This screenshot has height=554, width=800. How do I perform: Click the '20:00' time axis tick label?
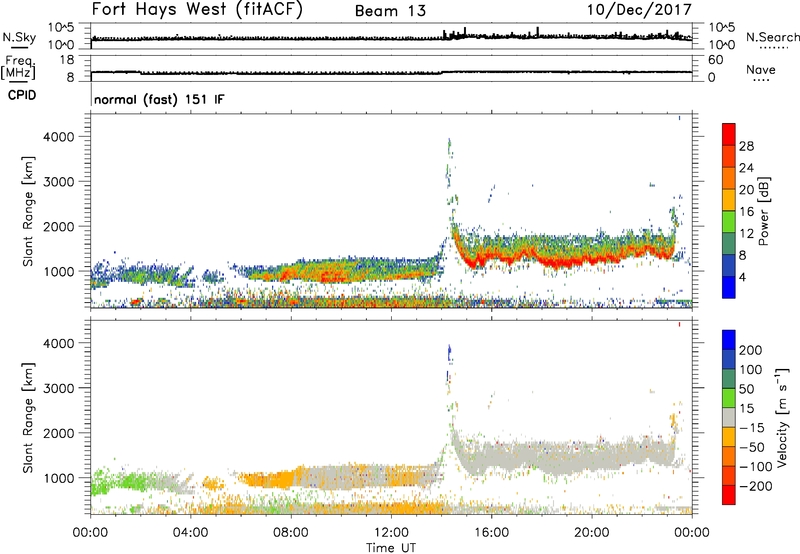[592, 533]
